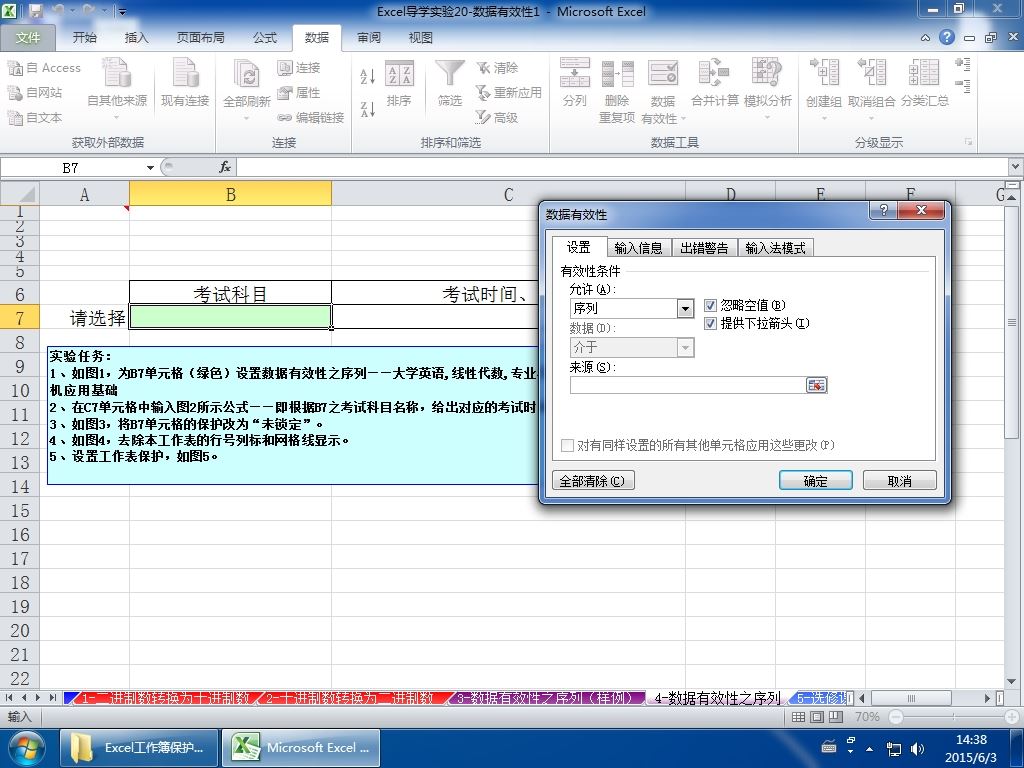Open the 输入信息 dialog tab

638,248
